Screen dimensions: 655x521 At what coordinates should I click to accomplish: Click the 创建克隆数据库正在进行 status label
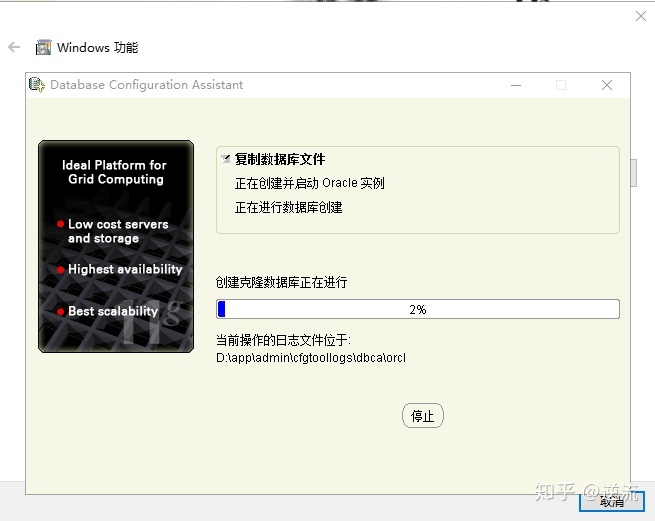point(281,282)
